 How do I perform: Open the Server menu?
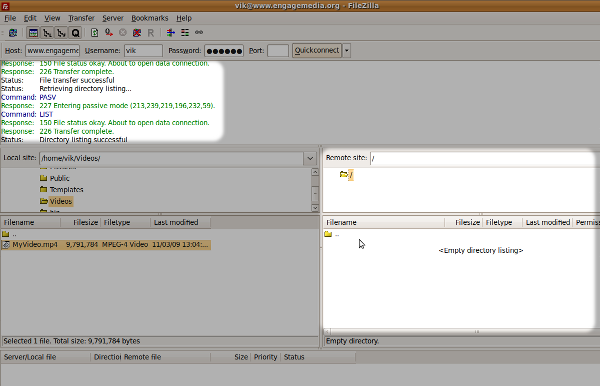[x=113, y=18]
